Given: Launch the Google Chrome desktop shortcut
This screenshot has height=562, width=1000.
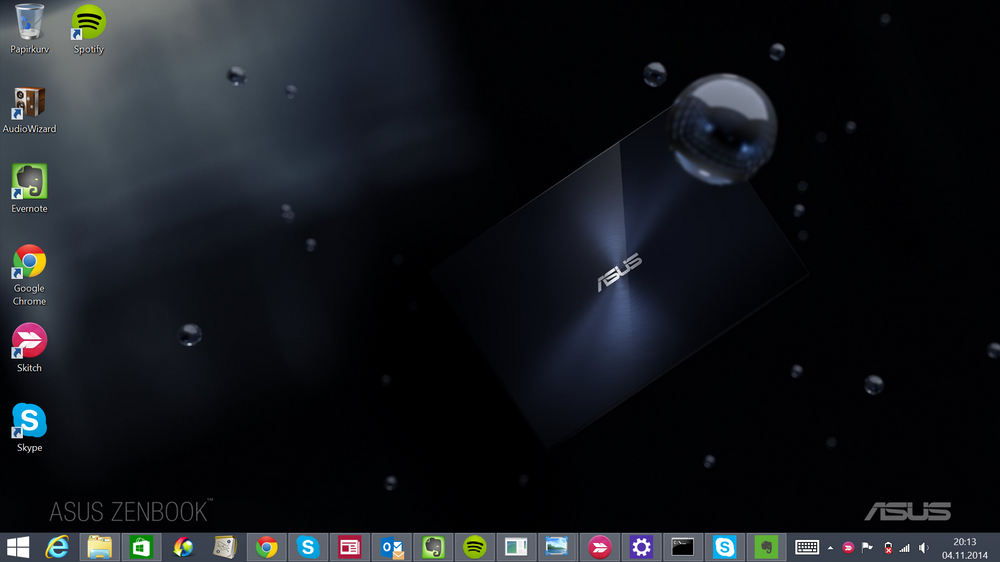Looking at the screenshot, I should point(29,275).
